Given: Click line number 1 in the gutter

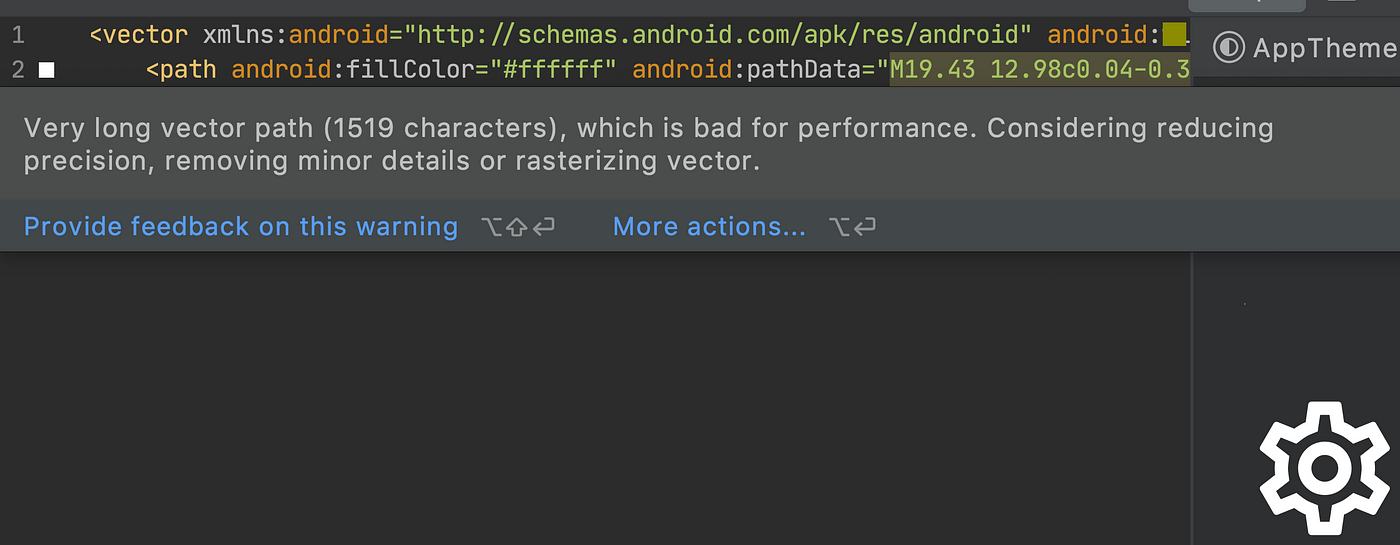Looking at the screenshot, I should (18, 36).
